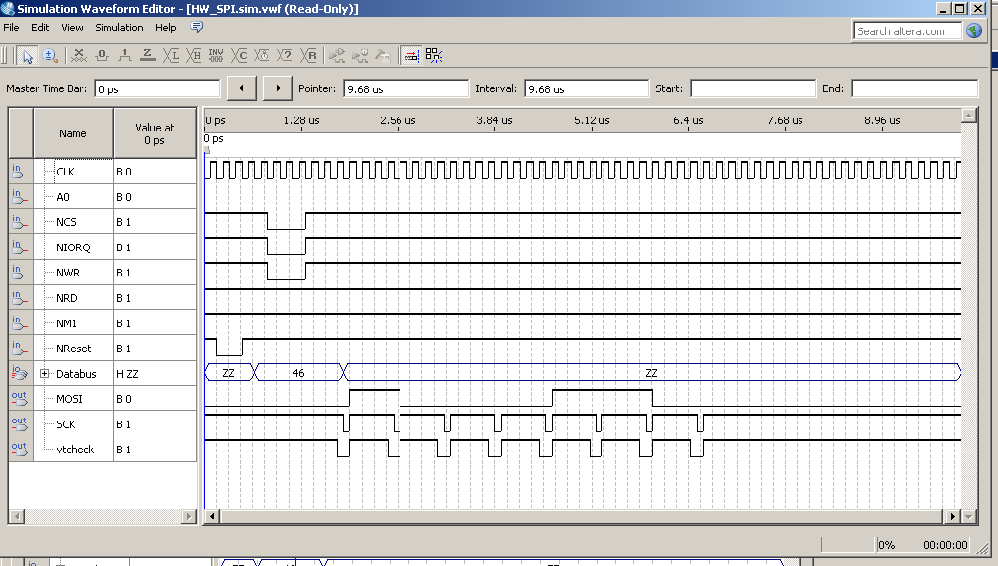Click the Master Time Bar field
998x566 pixels.
point(157,88)
